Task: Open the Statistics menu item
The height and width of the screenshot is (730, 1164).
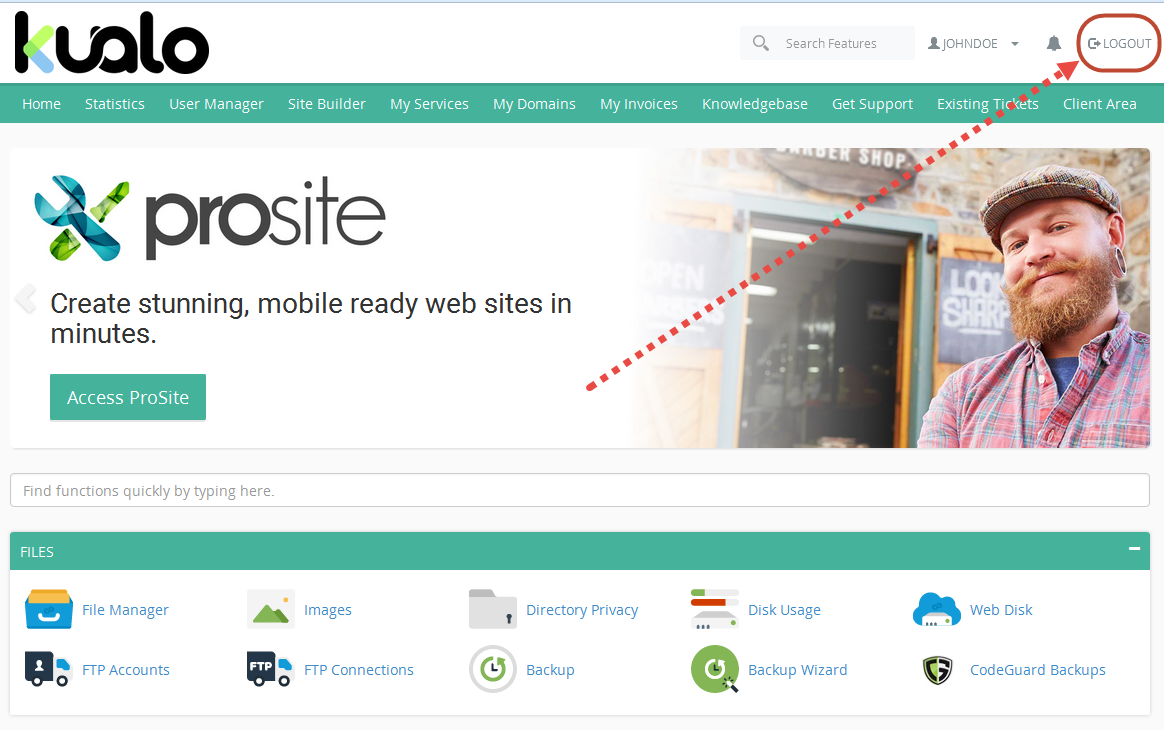Action: pyautogui.click(x=114, y=104)
